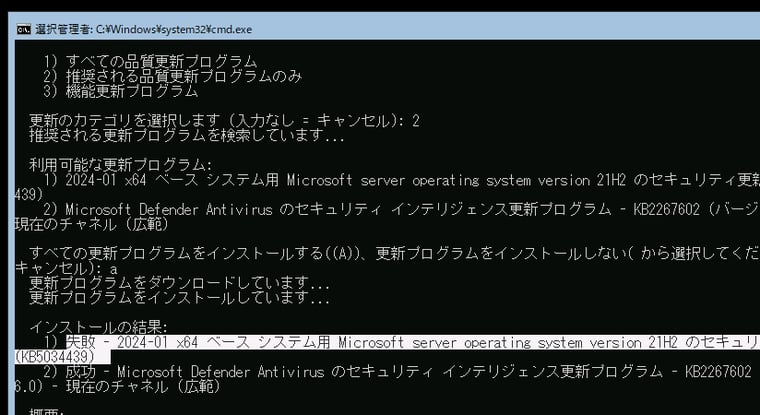The height and width of the screenshot is (415, 760).
Task: Click heading 'インストールの結果:'
Action: click(99, 327)
